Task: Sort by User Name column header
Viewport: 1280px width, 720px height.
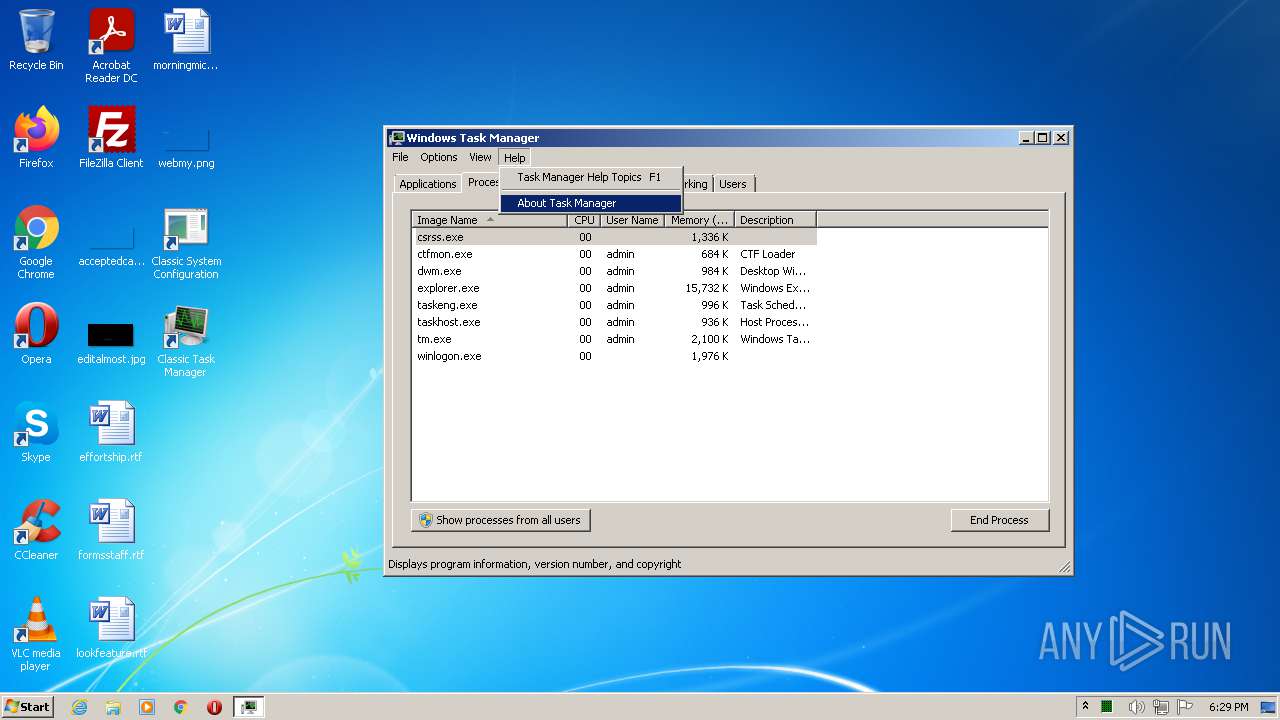Action: [x=632, y=220]
